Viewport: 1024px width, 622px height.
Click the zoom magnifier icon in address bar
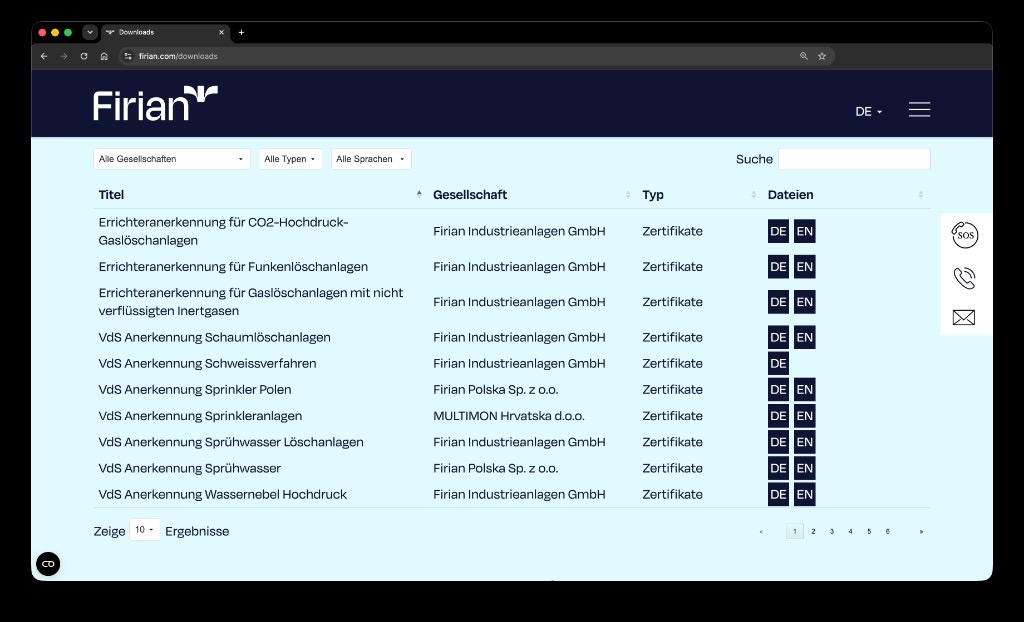(x=804, y=56)
